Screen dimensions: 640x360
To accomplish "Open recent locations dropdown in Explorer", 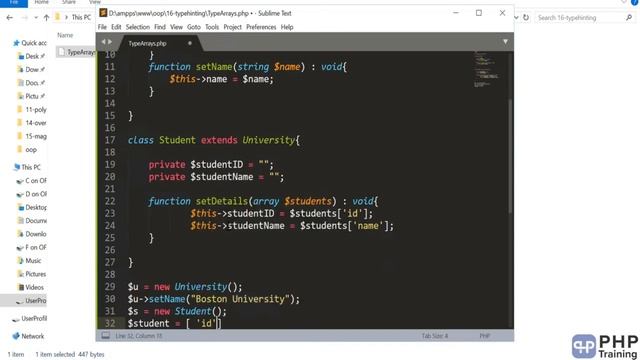I will (36, 18).
